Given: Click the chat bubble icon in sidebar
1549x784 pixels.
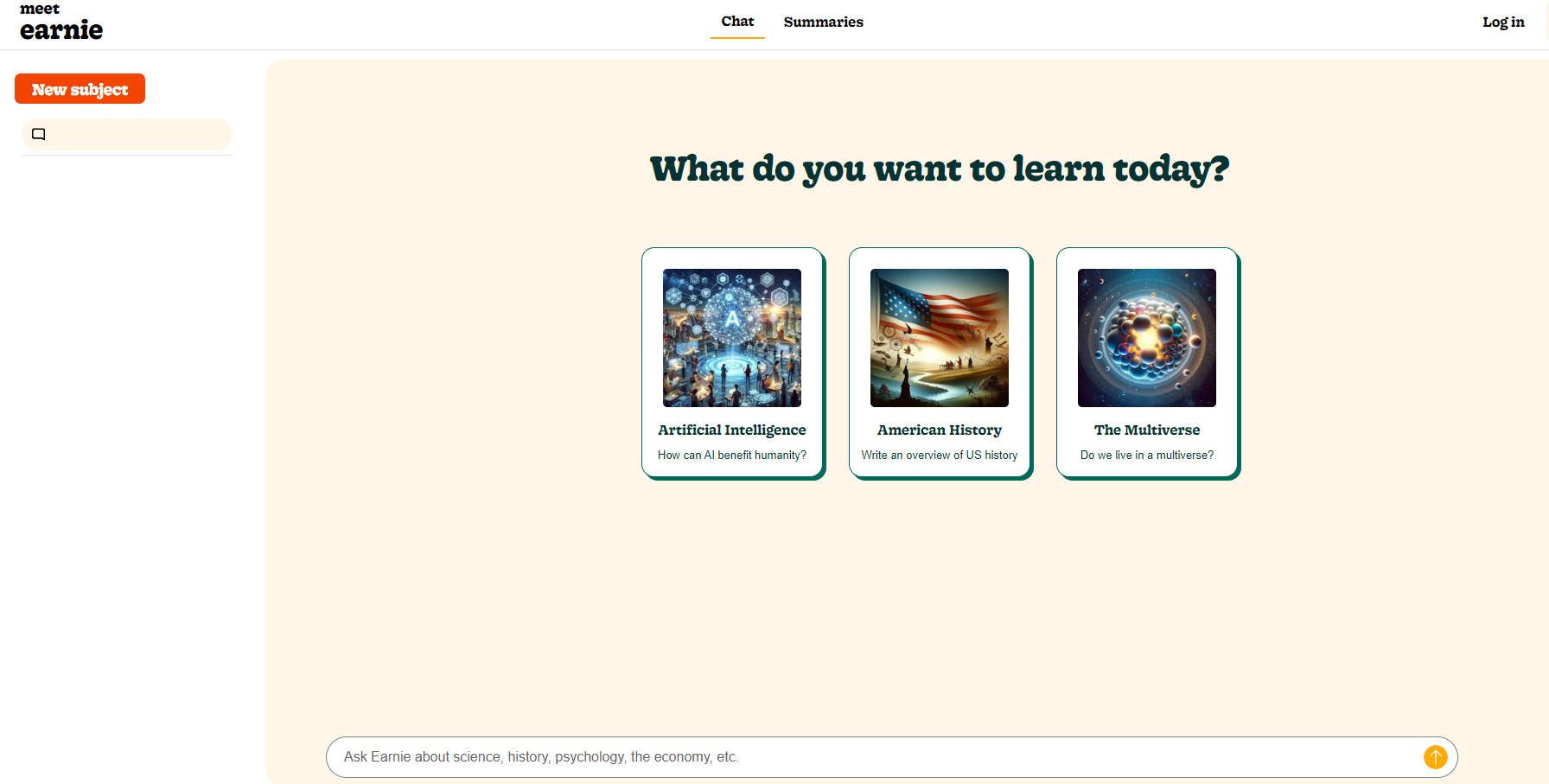Looking at the screenshot, I should click(x=39, y=134).
